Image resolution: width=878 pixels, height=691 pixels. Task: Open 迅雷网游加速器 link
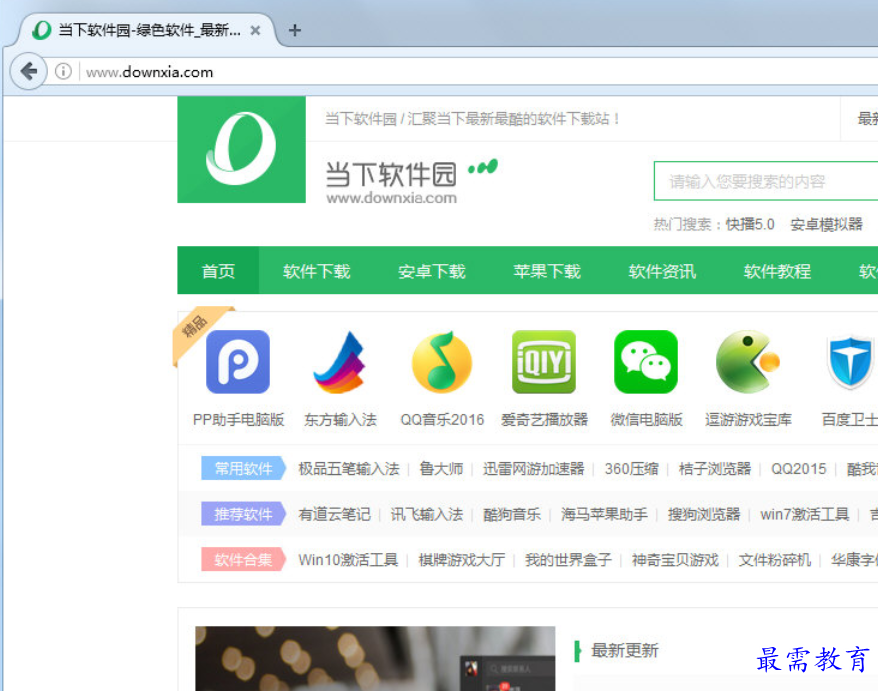(x=534, y=469)
